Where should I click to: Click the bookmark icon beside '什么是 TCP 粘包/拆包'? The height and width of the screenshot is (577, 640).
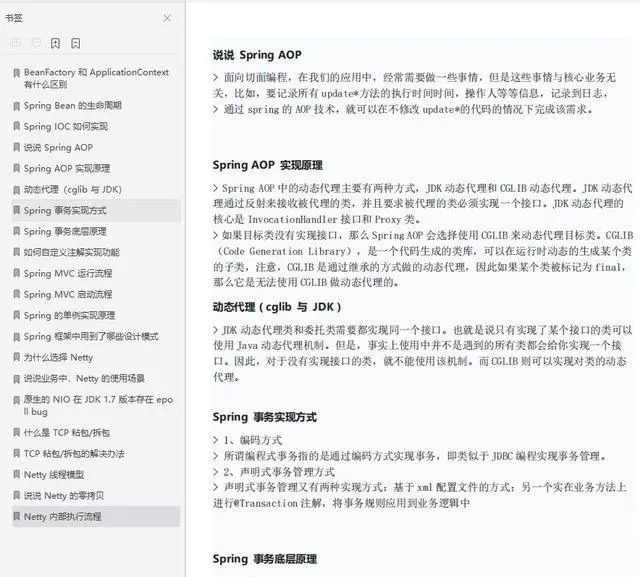16,433
